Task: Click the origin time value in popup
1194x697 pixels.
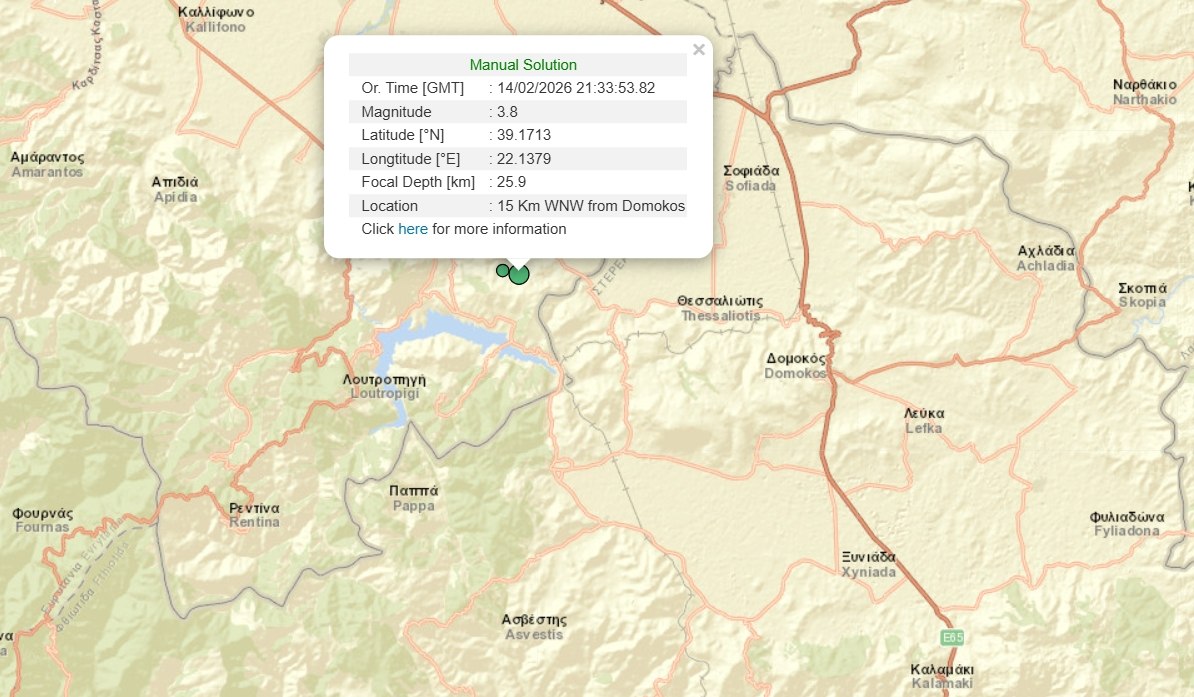Action: tap(576, 88)
